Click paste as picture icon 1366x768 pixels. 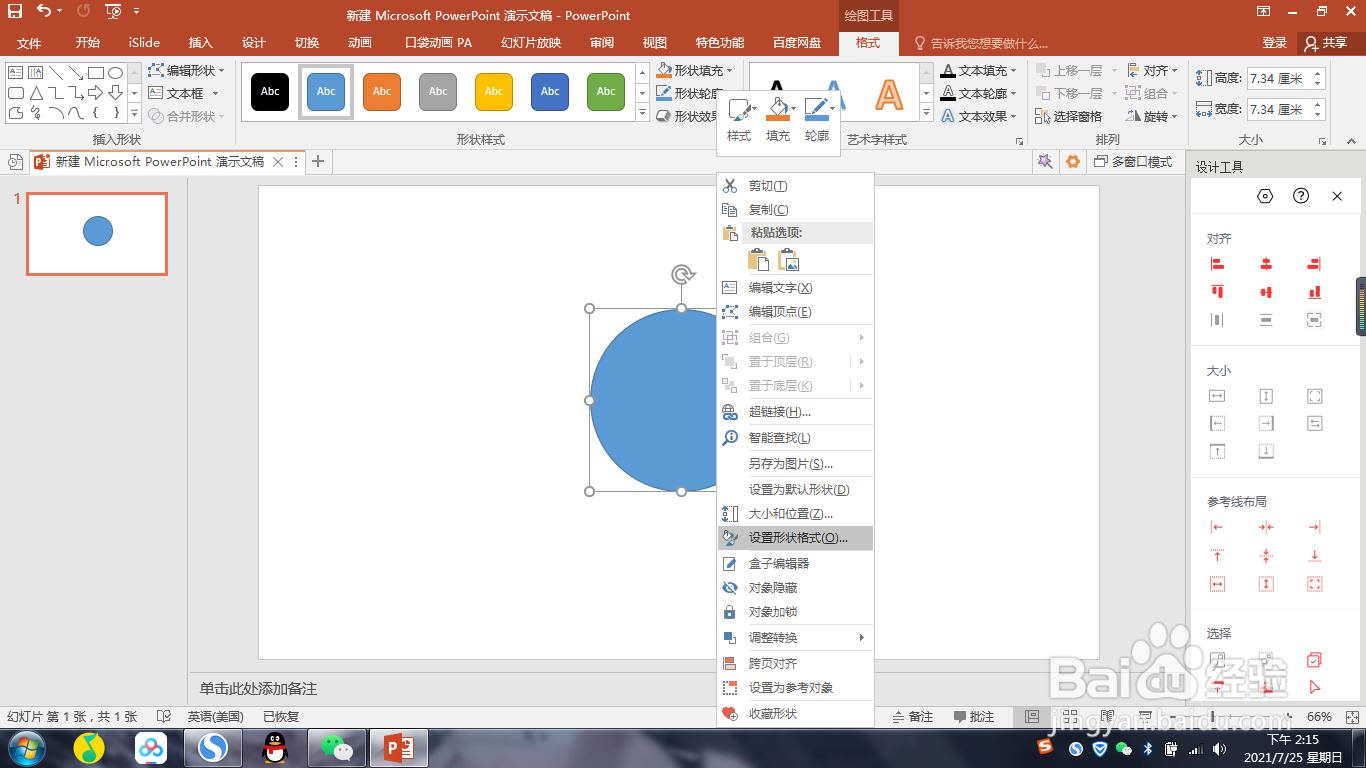[789, 260]
